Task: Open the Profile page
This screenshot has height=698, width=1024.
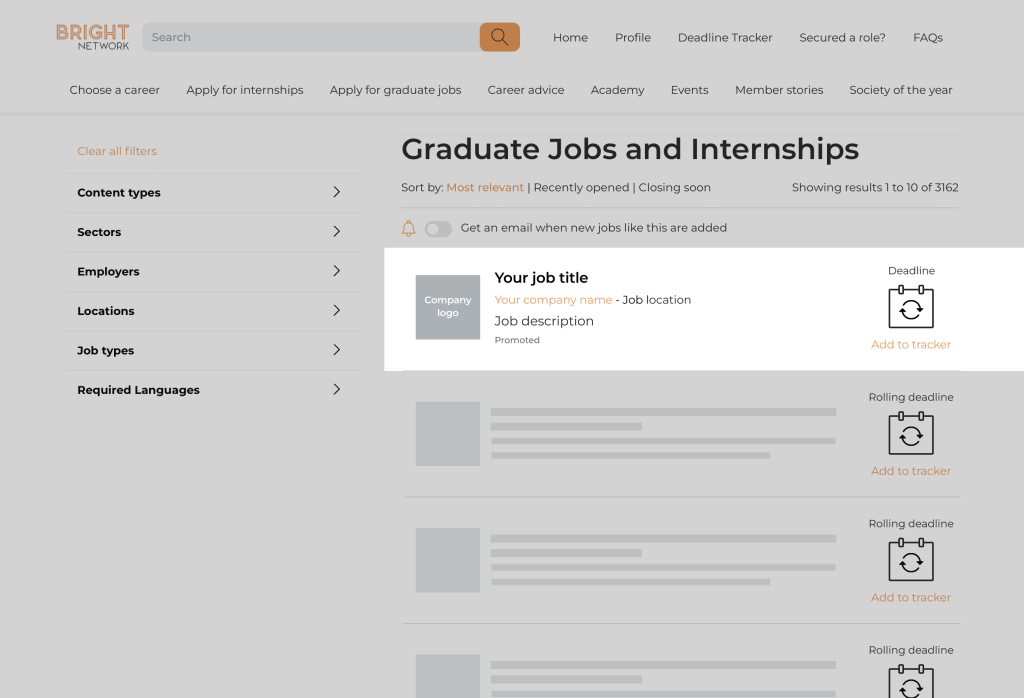Action: pos(633,38)
